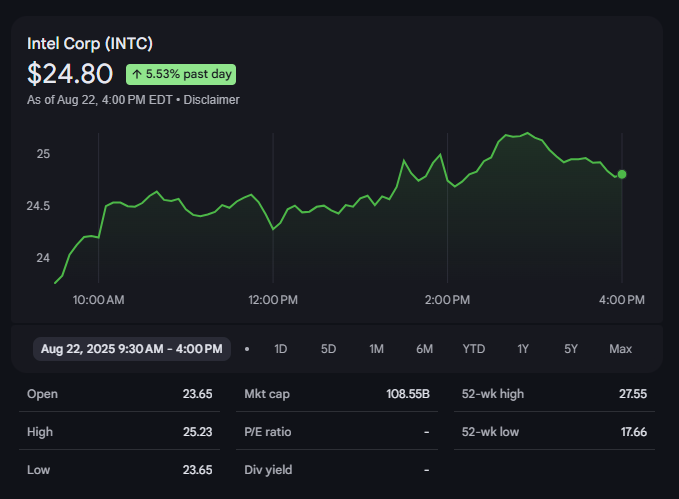Click the As of Aug 22 timestamp text

click(100, 100)
